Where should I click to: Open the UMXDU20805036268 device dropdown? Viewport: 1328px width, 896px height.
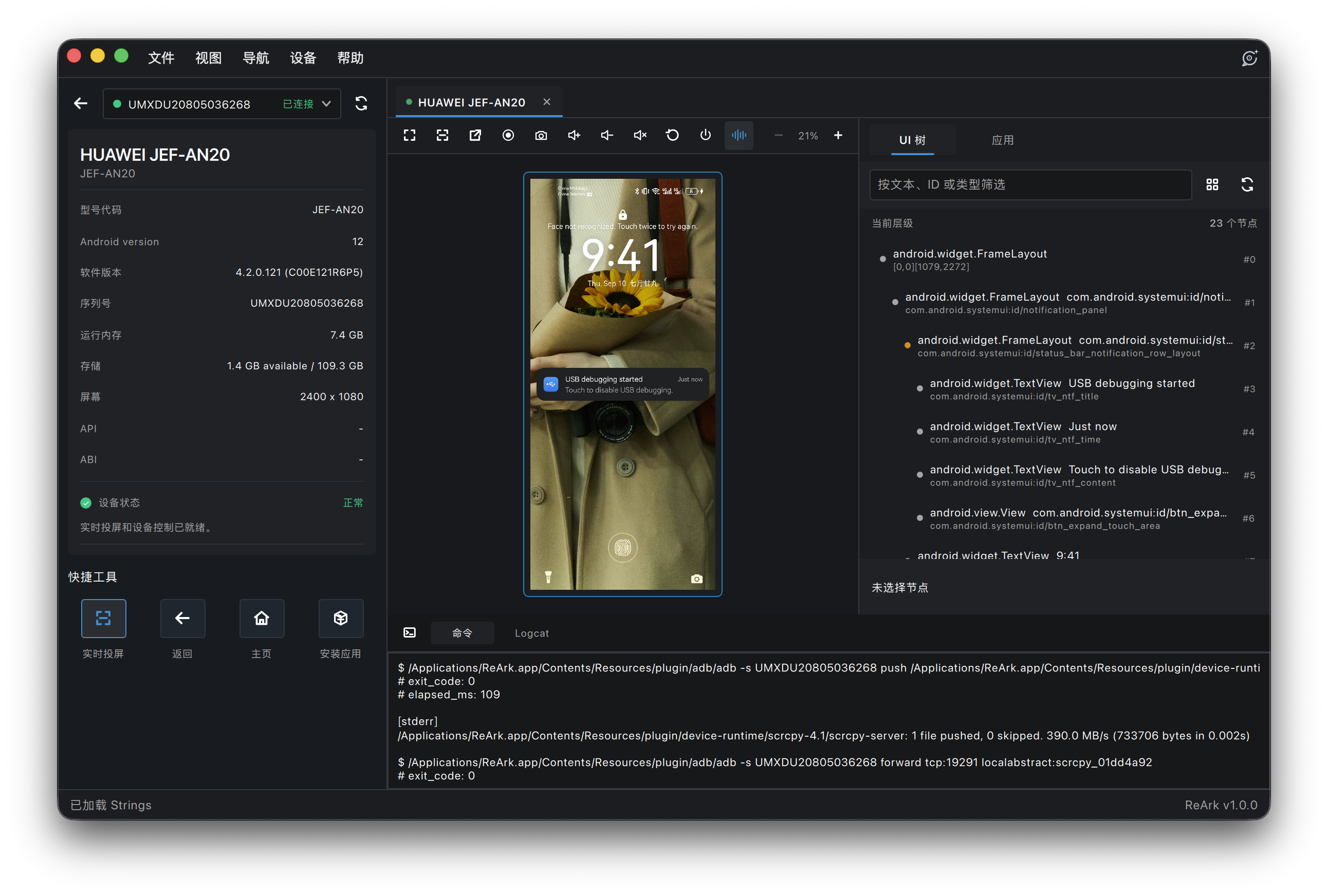(x=222, y=104)
